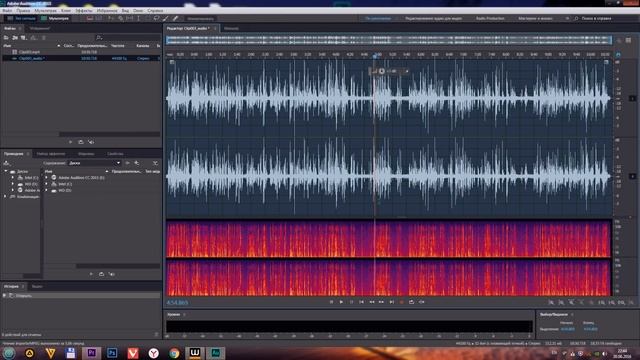Open Photoshop from the taskbar
The width and height of the screenshot is (640, 360).
point(112,353)
